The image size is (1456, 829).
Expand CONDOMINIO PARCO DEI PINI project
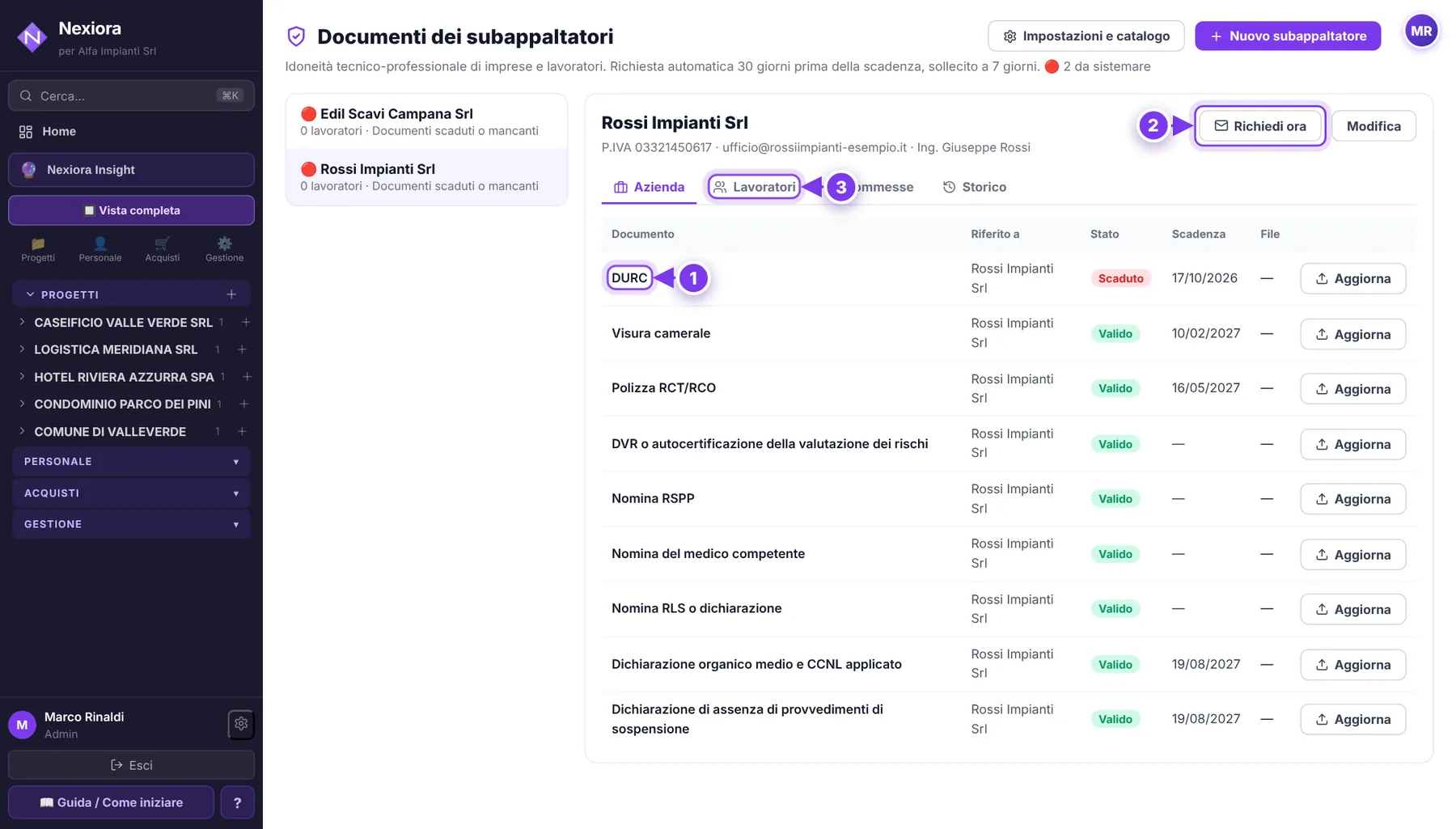click(22, 404)
